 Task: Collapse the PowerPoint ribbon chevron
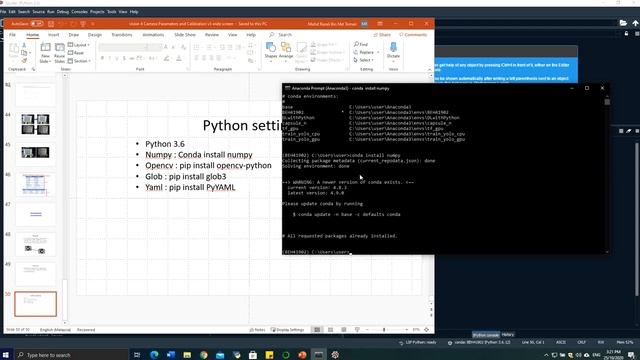click(x=429, y=69)
